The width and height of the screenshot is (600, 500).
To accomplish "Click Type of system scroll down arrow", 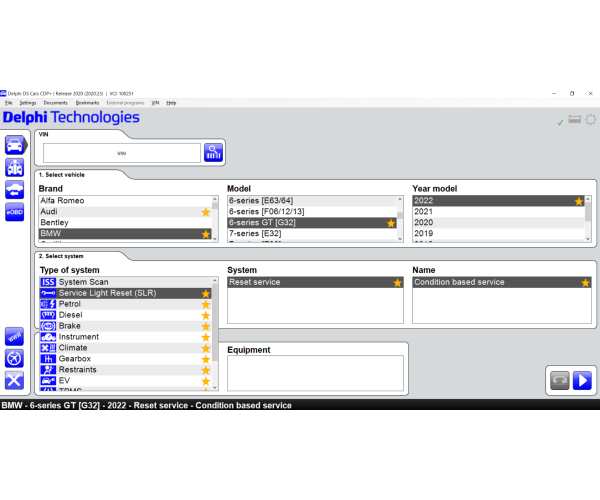I will click(x=215, y=387).
